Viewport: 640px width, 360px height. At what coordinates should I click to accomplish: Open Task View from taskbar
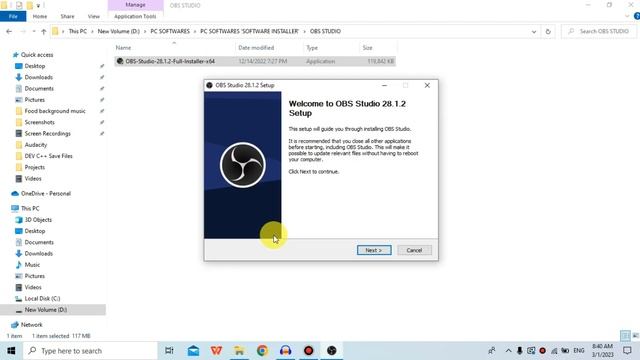click(x=169, y=351)
